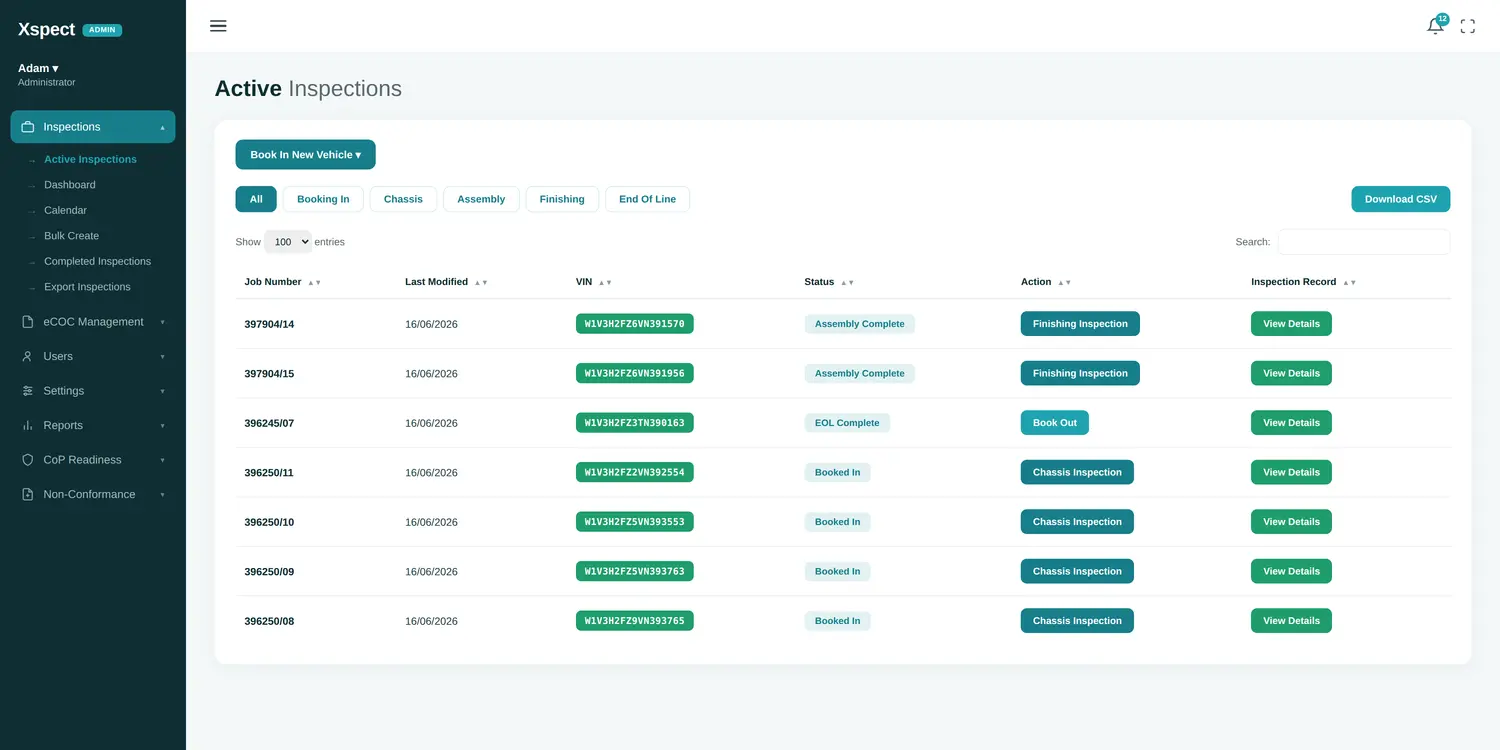Image resolution: width=1500 pixels, height=750 pixels.
Task: Select the Booking In filter tab
Action: (323, 199)
